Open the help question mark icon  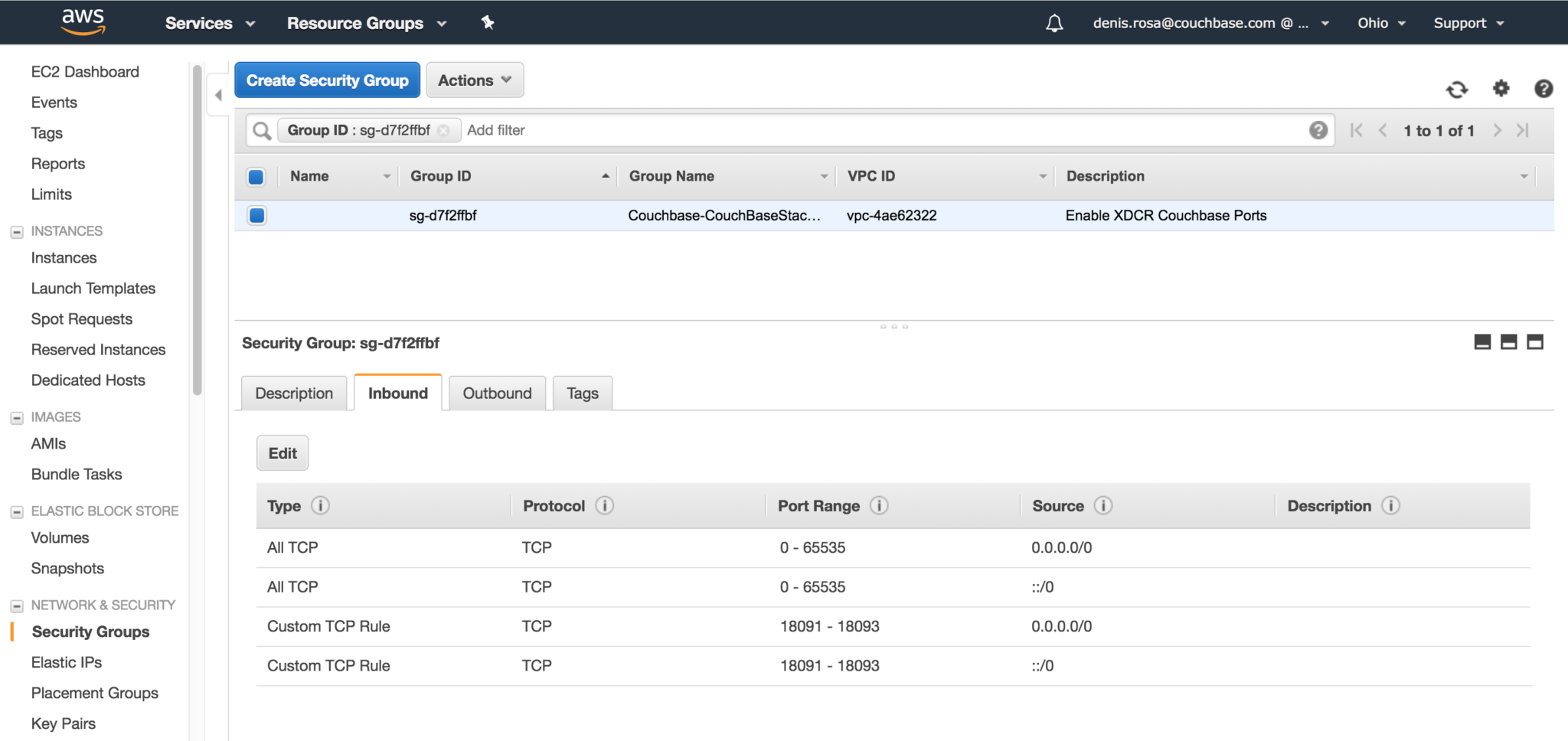point(1543,90)
